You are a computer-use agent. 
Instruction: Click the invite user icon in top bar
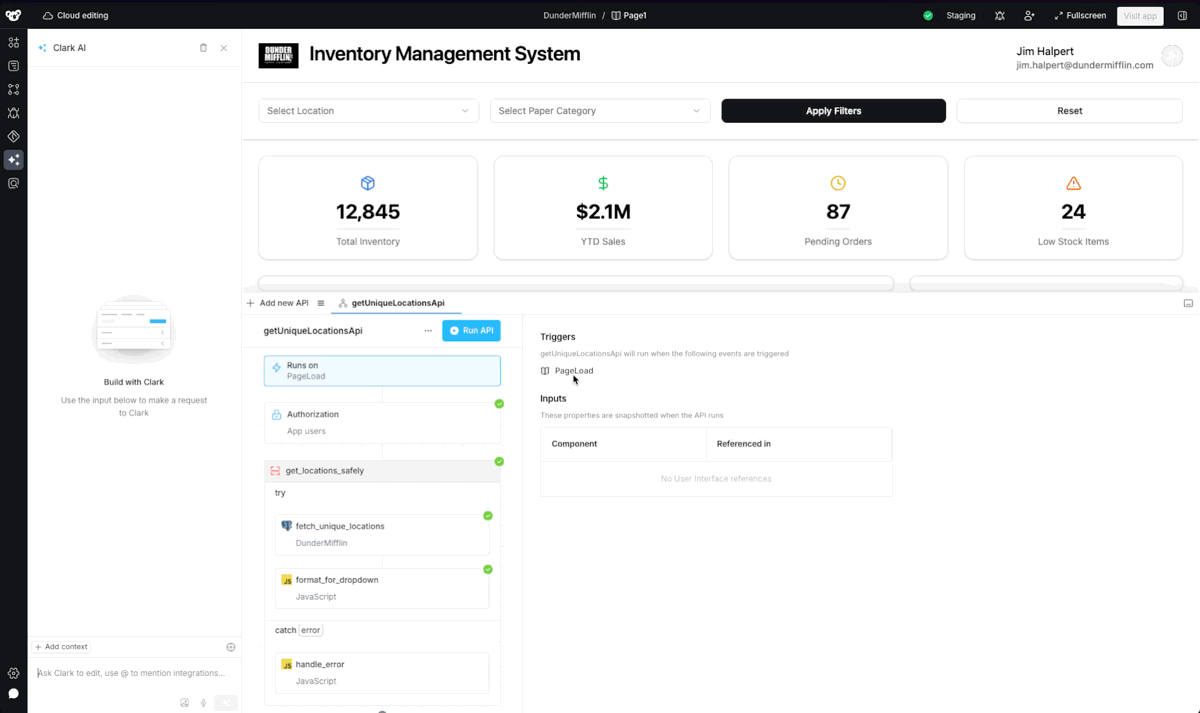coord(1029,16)
